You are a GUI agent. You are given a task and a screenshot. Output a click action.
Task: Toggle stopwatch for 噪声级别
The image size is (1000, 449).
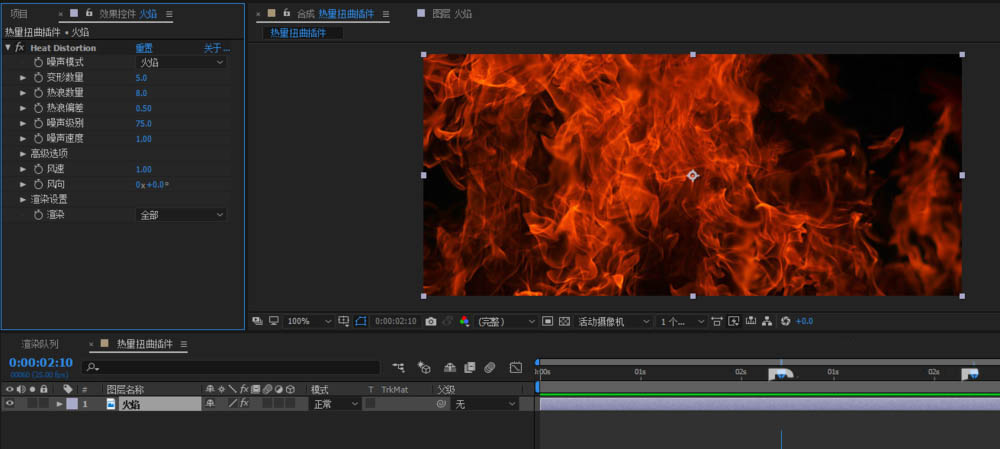point(38,123)
